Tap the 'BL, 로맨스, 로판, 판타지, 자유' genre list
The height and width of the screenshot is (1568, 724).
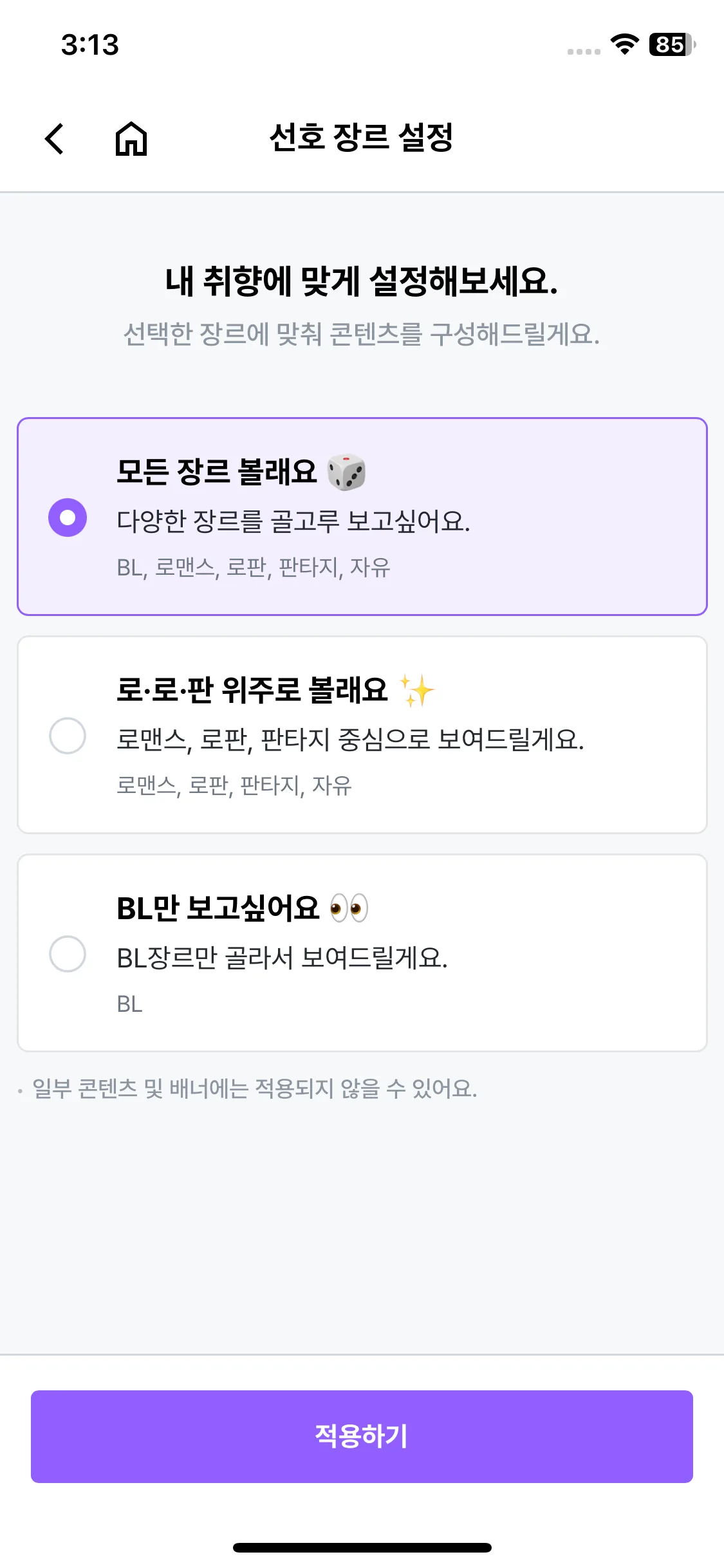[254, 568]
